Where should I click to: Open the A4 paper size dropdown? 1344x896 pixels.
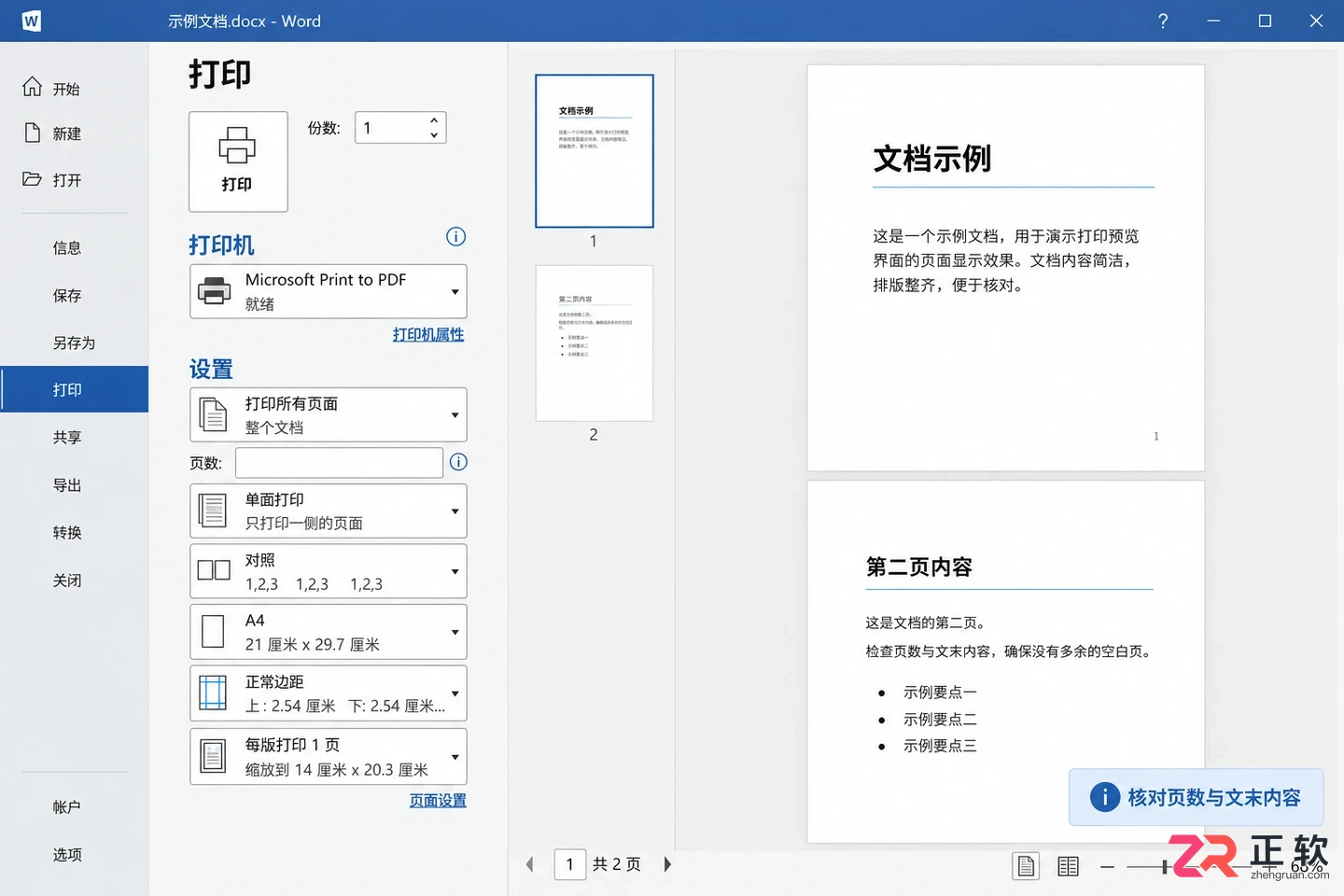(329, 632)
